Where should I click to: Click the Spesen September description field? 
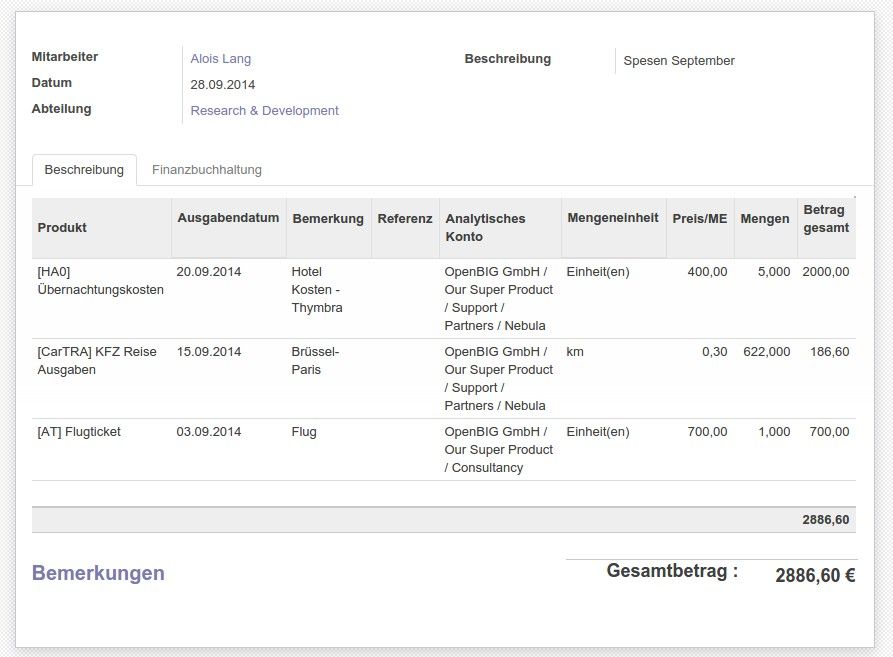click(678, 61)
